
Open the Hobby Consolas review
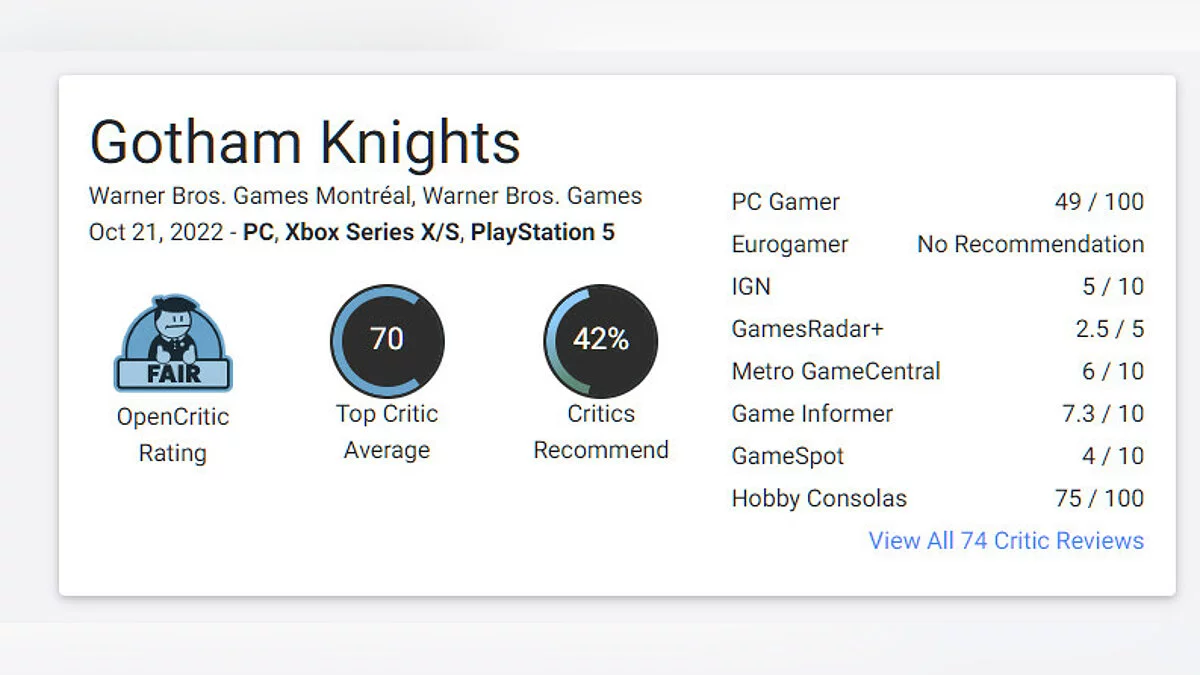coord(819,498)
